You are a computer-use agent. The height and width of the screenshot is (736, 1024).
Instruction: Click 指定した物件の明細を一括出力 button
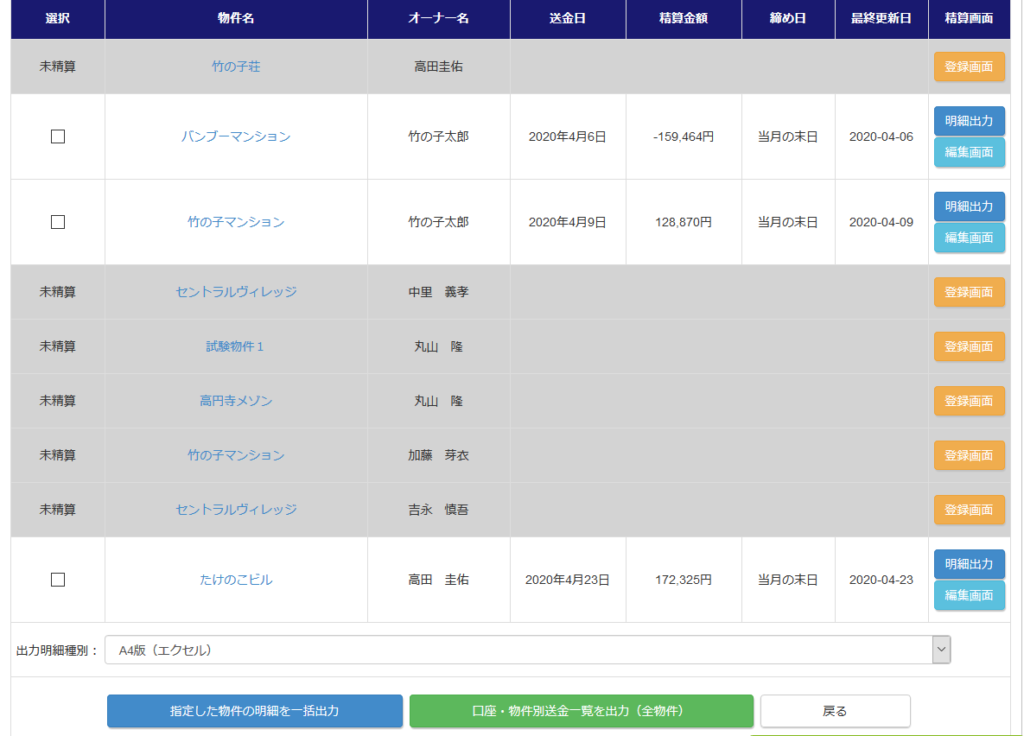pos(255,711)
